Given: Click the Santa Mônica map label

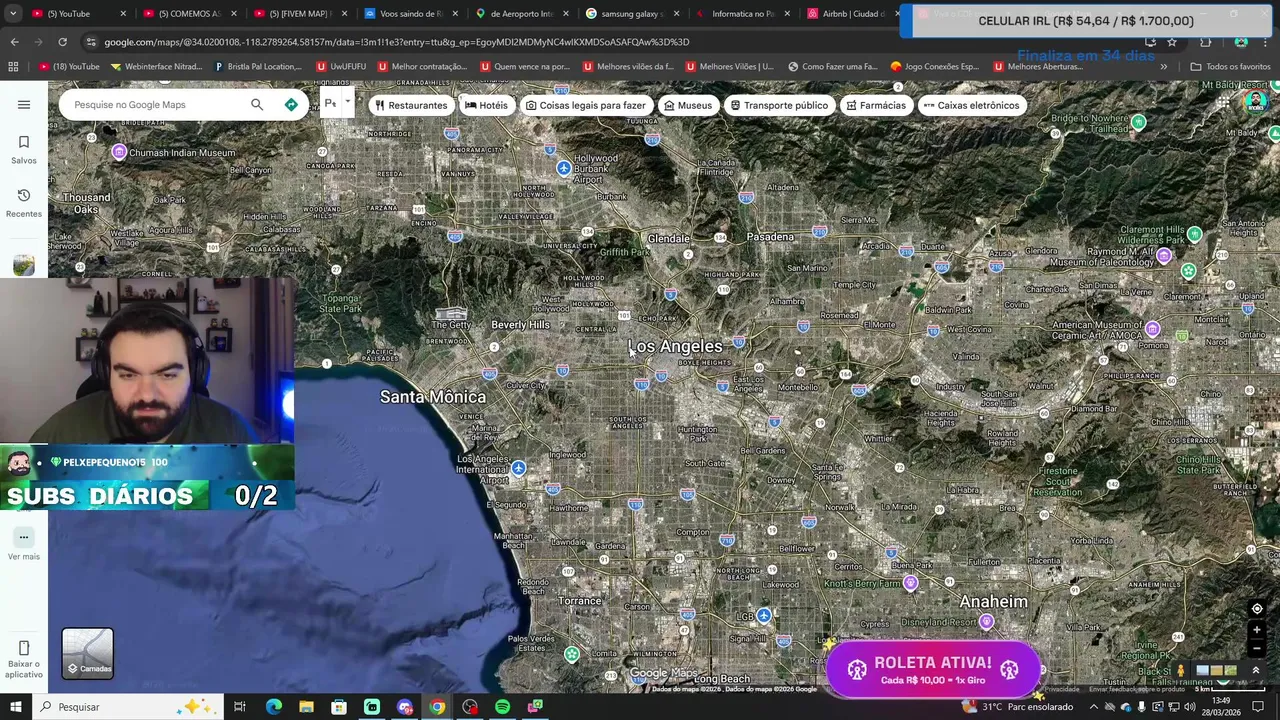Looking at the screenshot, I should click(x=432, y=397).
